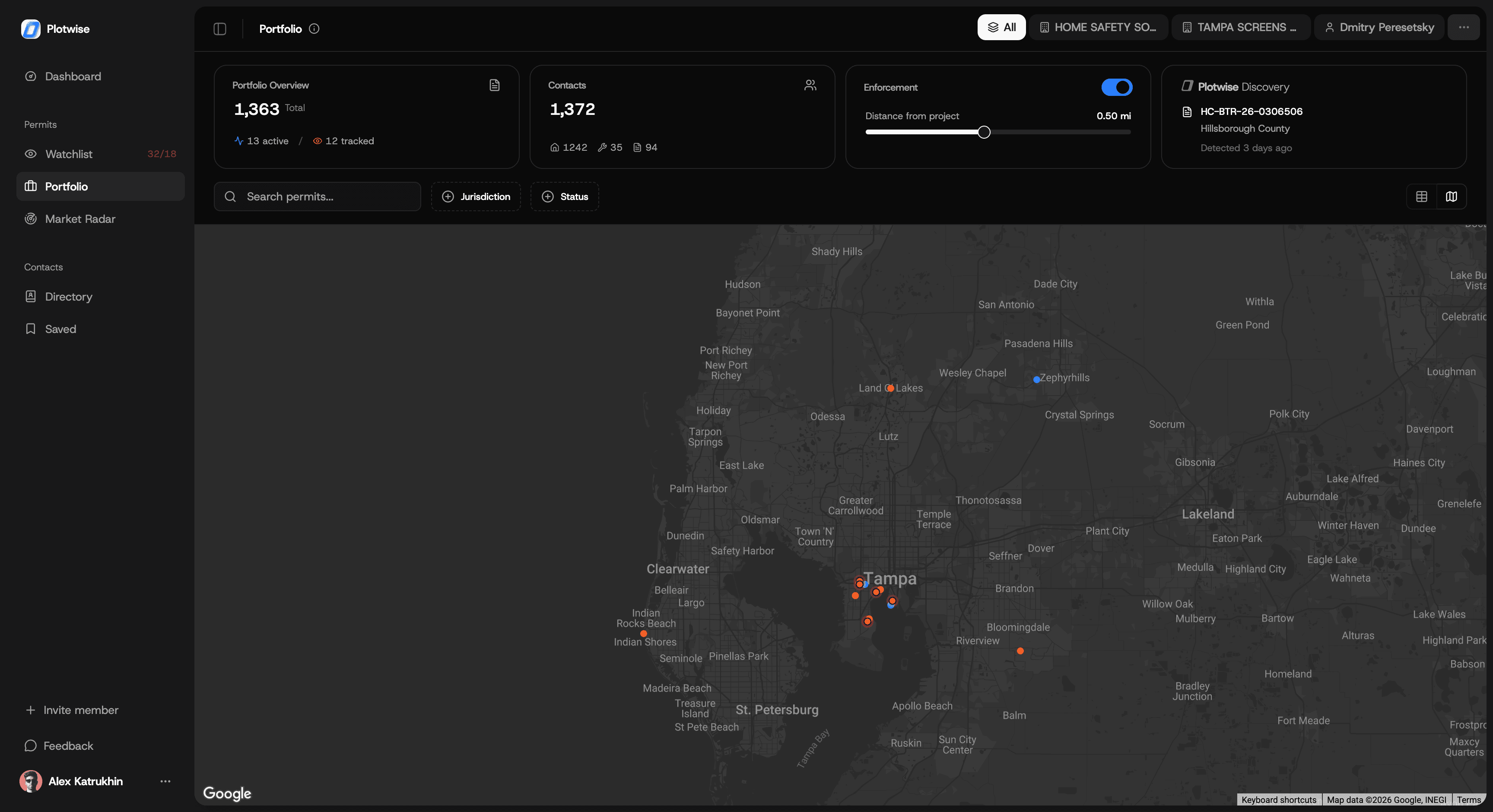Open the three-dot menu in the top right

(1464, 27)
